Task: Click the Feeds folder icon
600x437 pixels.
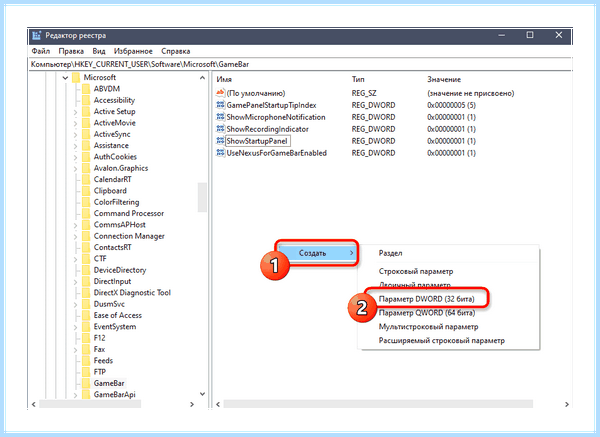Action: click(x=86, y=360)
